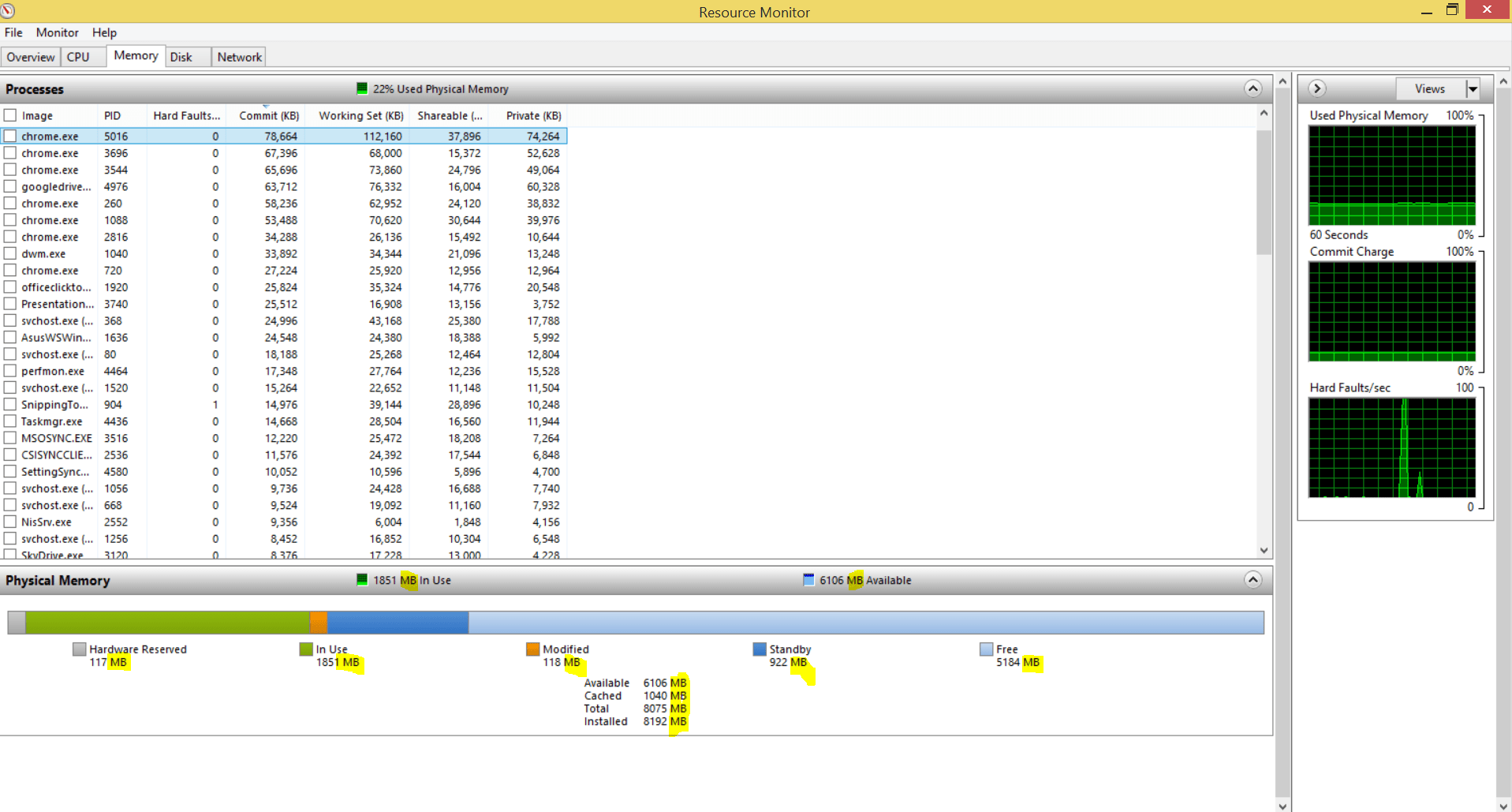
Task: Click the Standby blue legend square
Action: click(x=759, y=649)
